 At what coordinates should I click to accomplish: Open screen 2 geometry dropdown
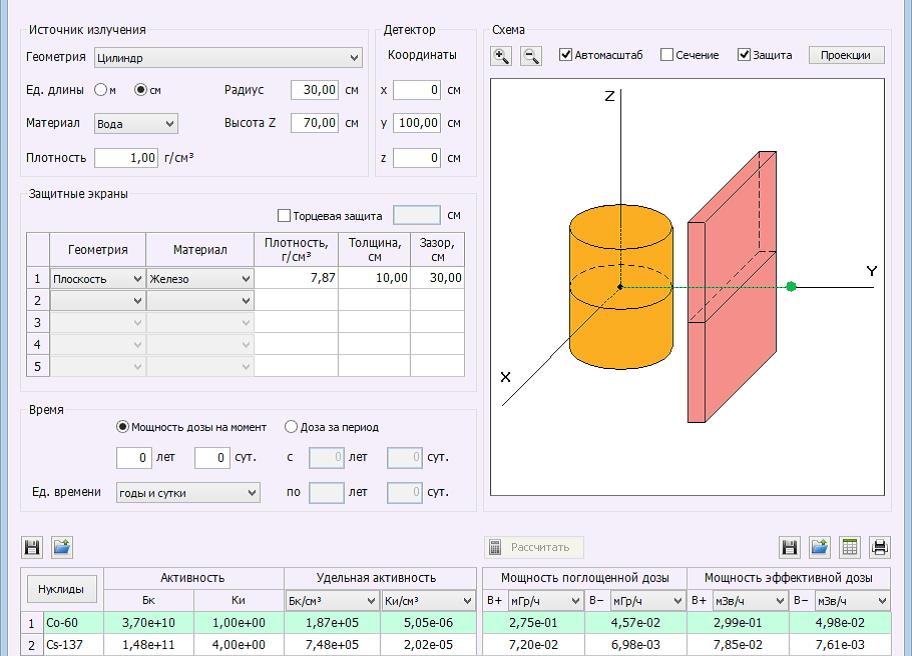click(x=97, y=301)
